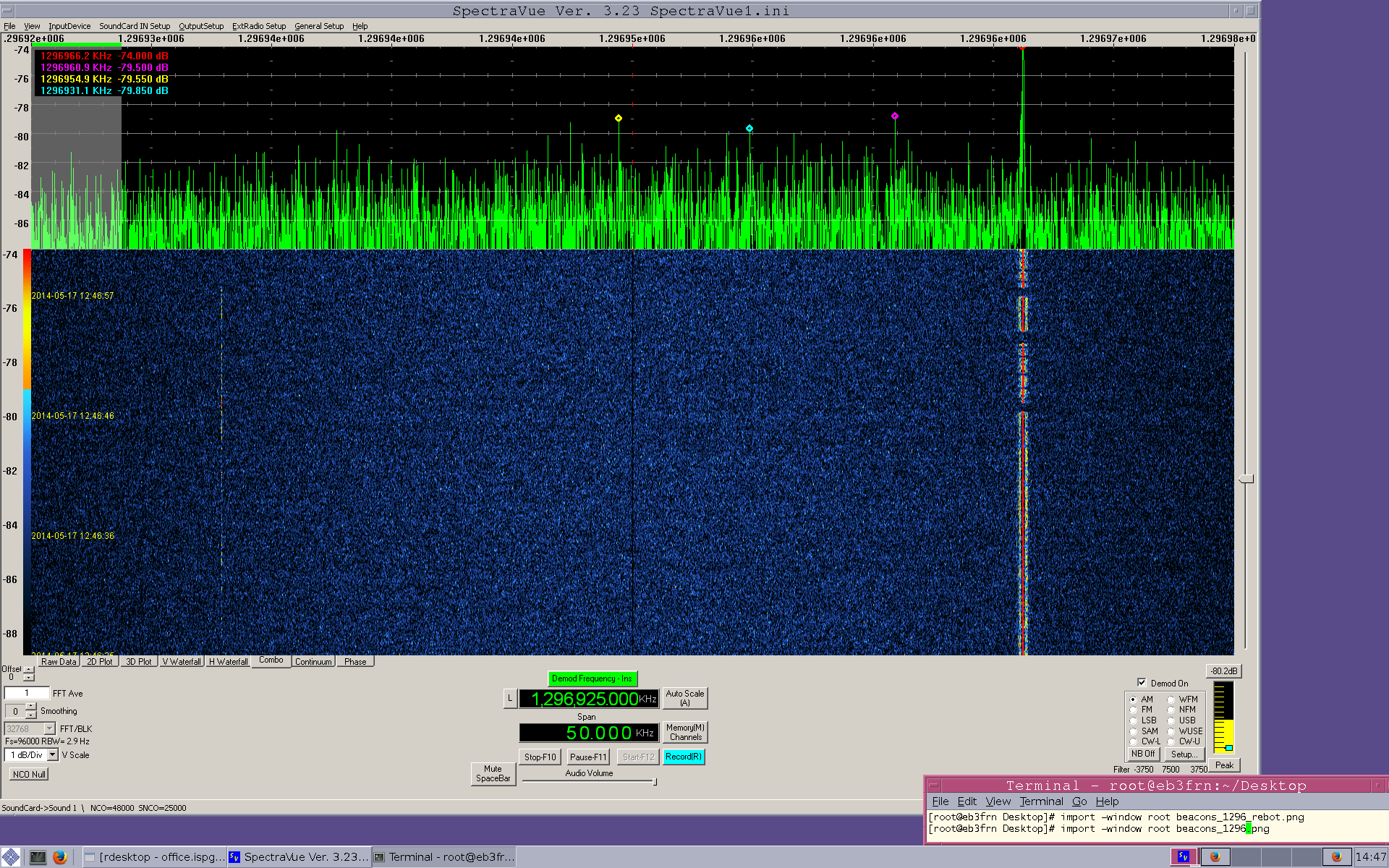The width and height of the screenshot is (1389, 868).
Task: Open the FFT/BLK size dropdown
Action: coord(49,728)
